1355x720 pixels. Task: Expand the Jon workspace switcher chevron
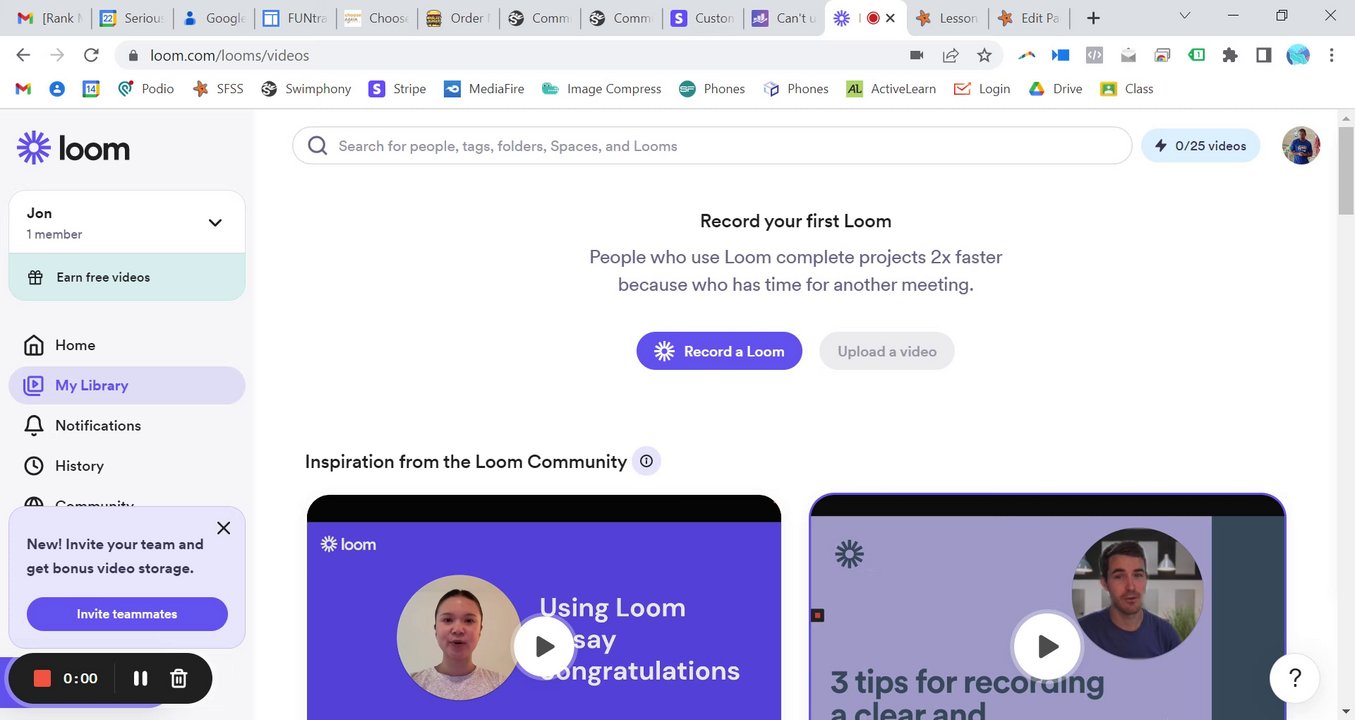coord(215,223)
